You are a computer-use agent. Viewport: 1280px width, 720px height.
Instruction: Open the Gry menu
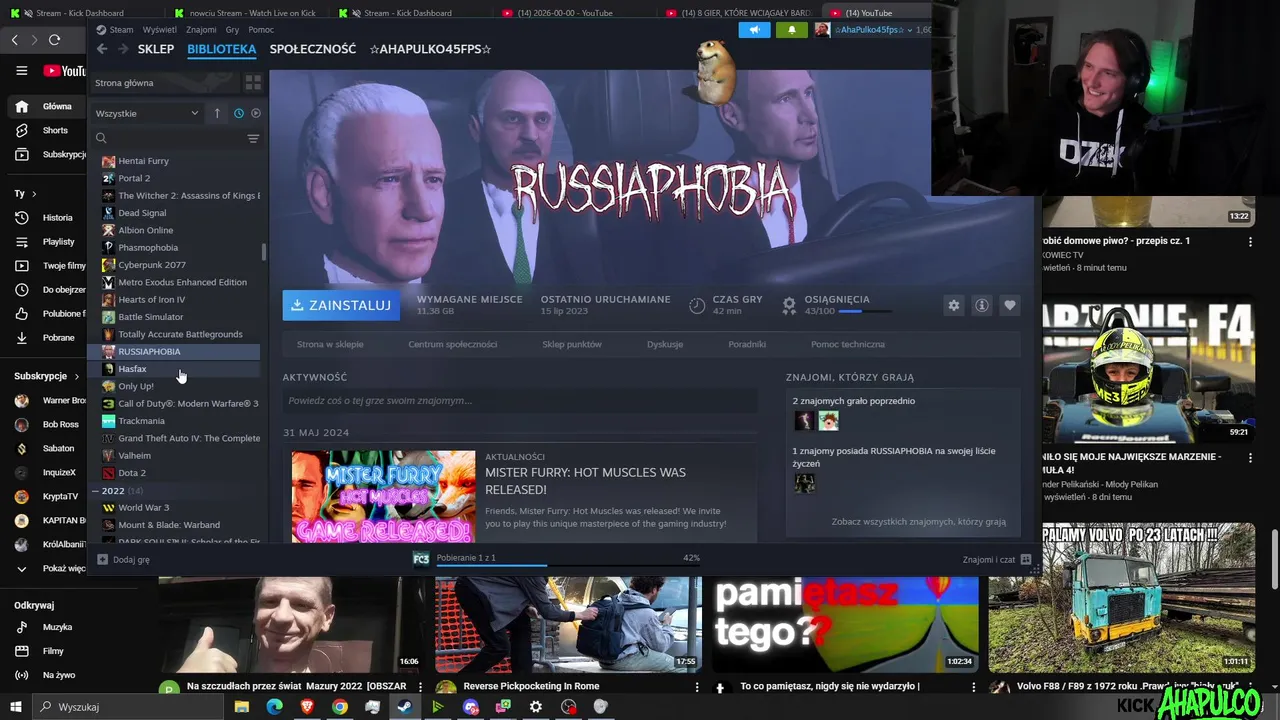pos(232,30)
